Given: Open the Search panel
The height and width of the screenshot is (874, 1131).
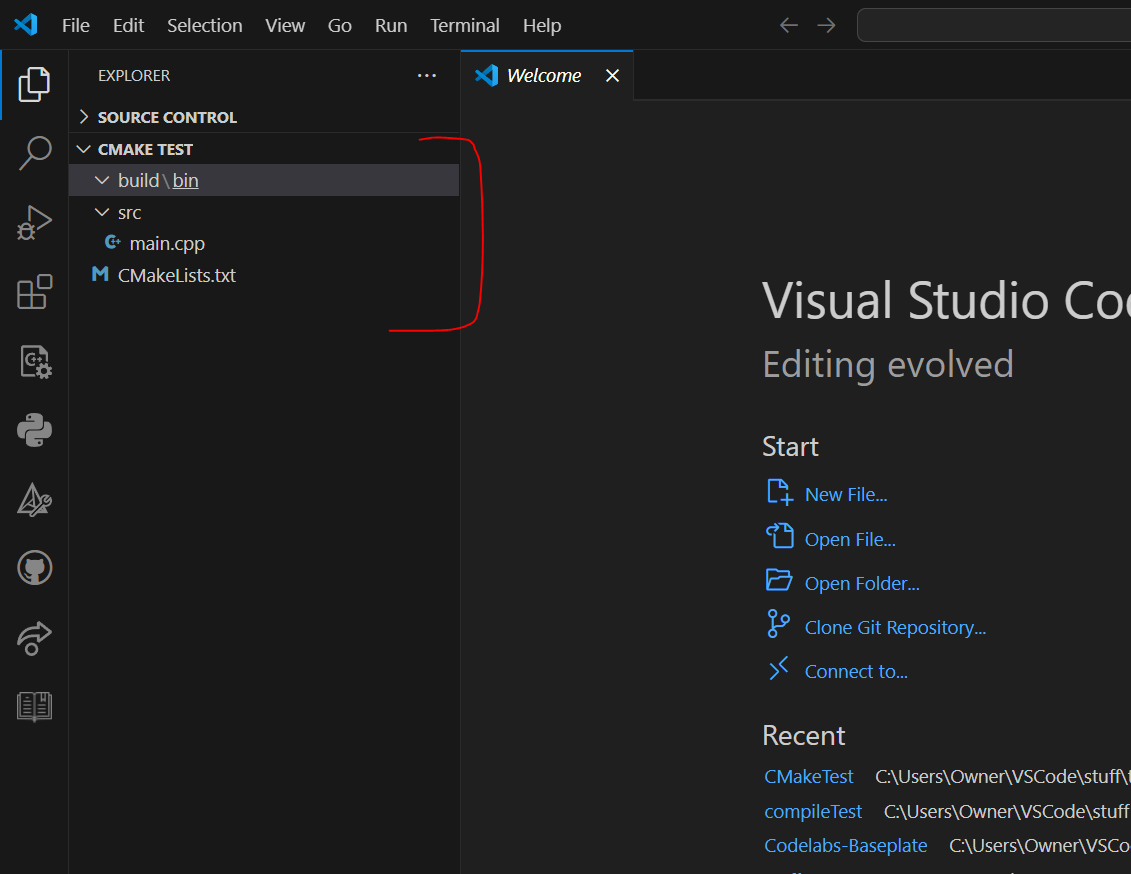Looking at the screenshot, I should tap(34, 153).
